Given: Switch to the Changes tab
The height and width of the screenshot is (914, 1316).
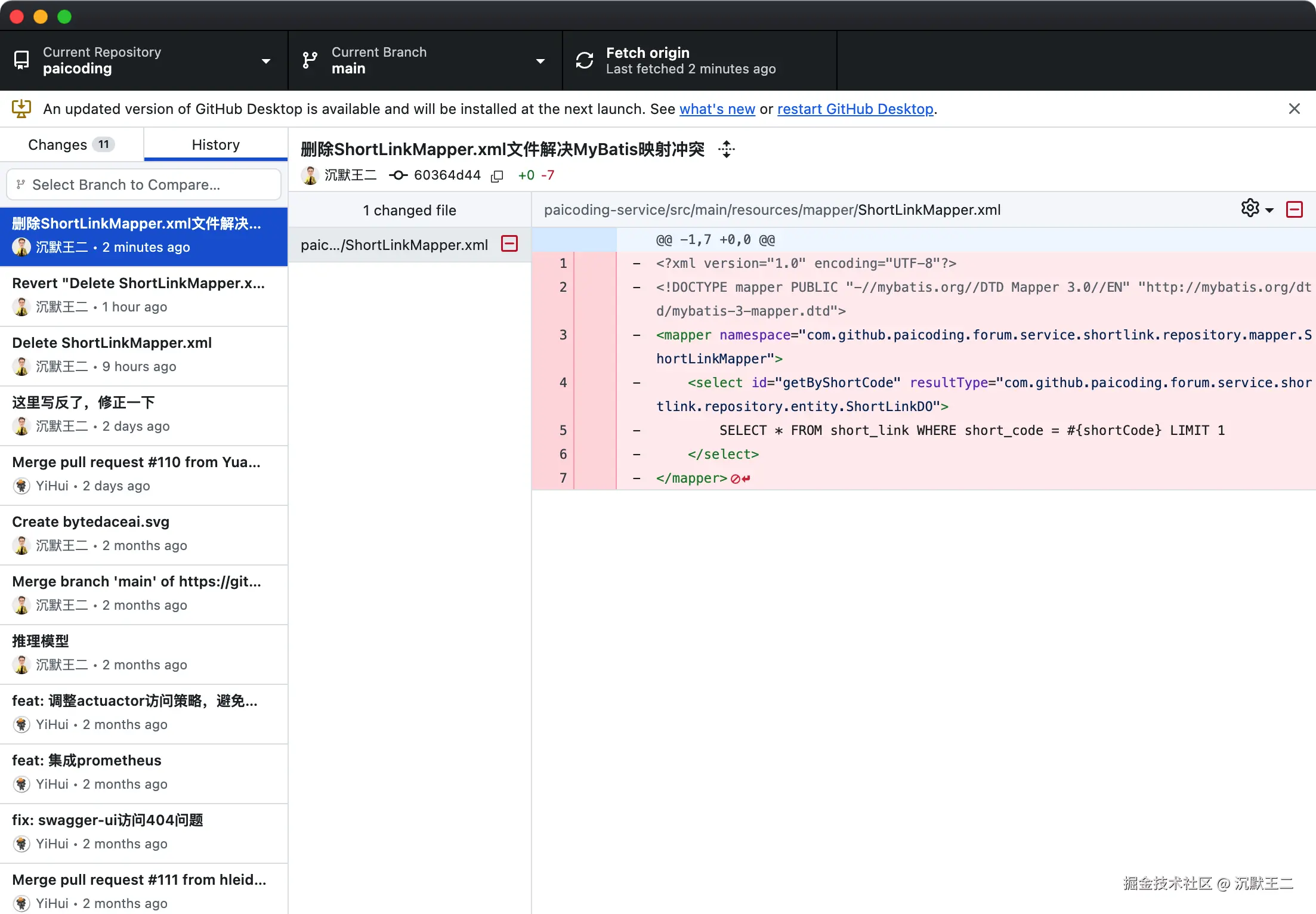Looking at the screenshot, I should point(71,145).
